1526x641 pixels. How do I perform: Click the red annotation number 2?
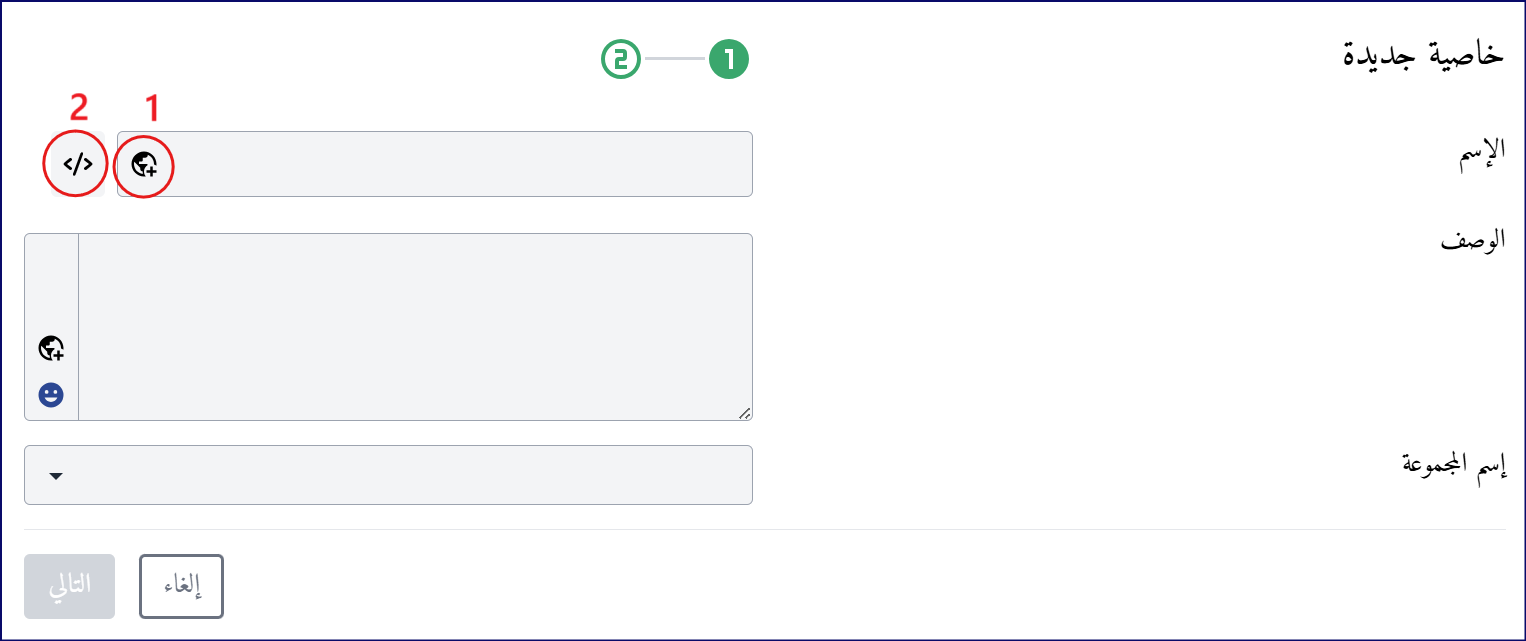78,106
